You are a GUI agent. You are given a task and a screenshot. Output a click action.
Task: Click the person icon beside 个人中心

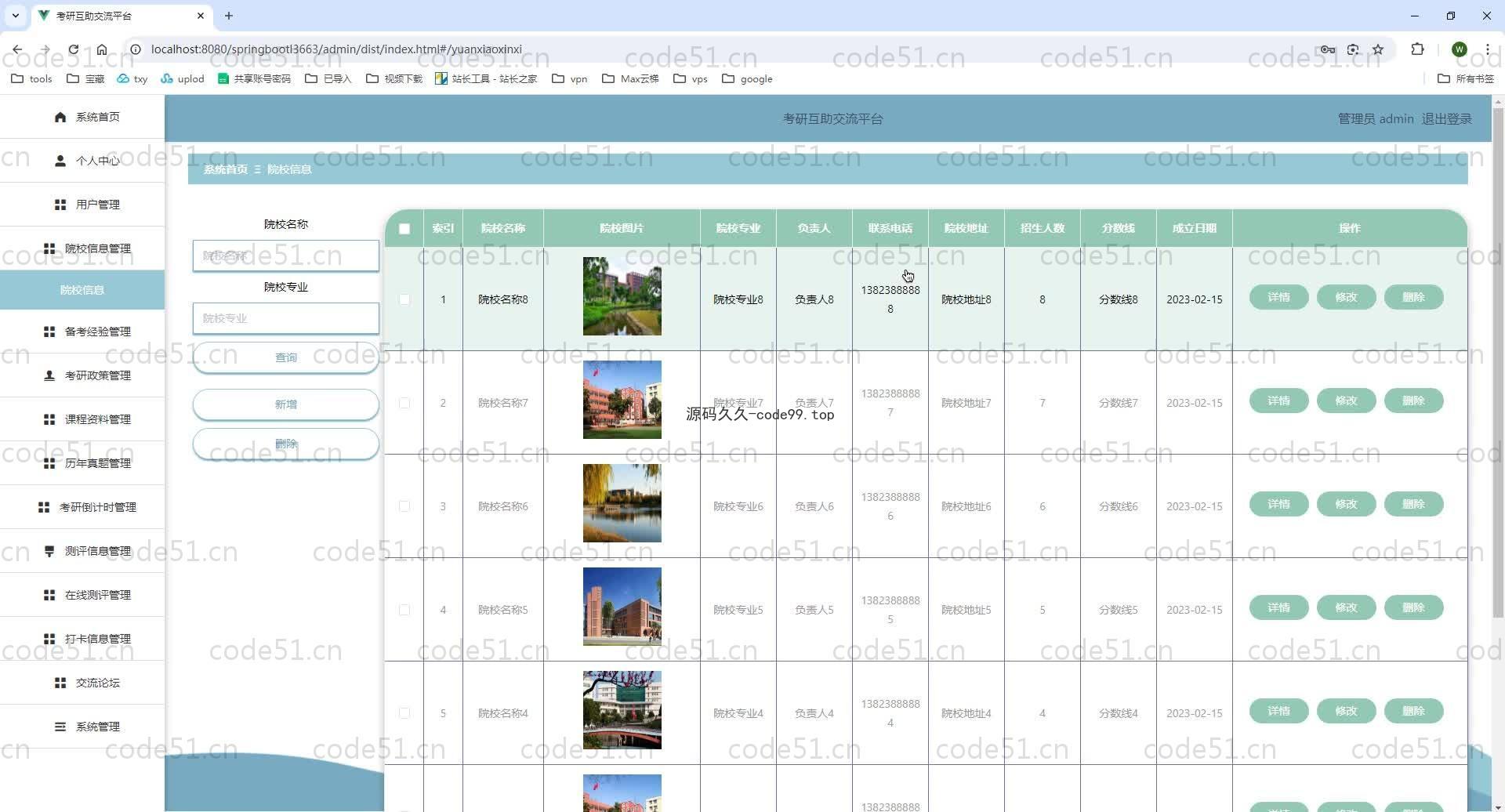(60, 161)
